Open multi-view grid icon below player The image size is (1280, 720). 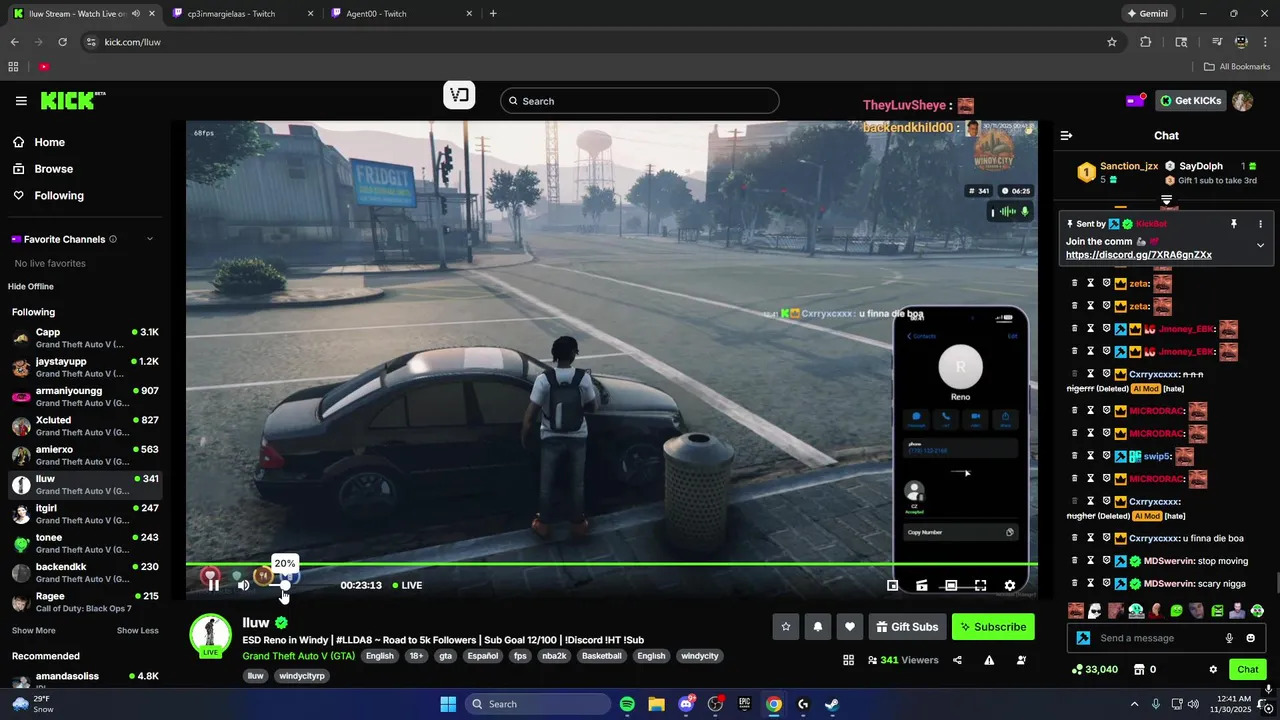click(849, 660)
